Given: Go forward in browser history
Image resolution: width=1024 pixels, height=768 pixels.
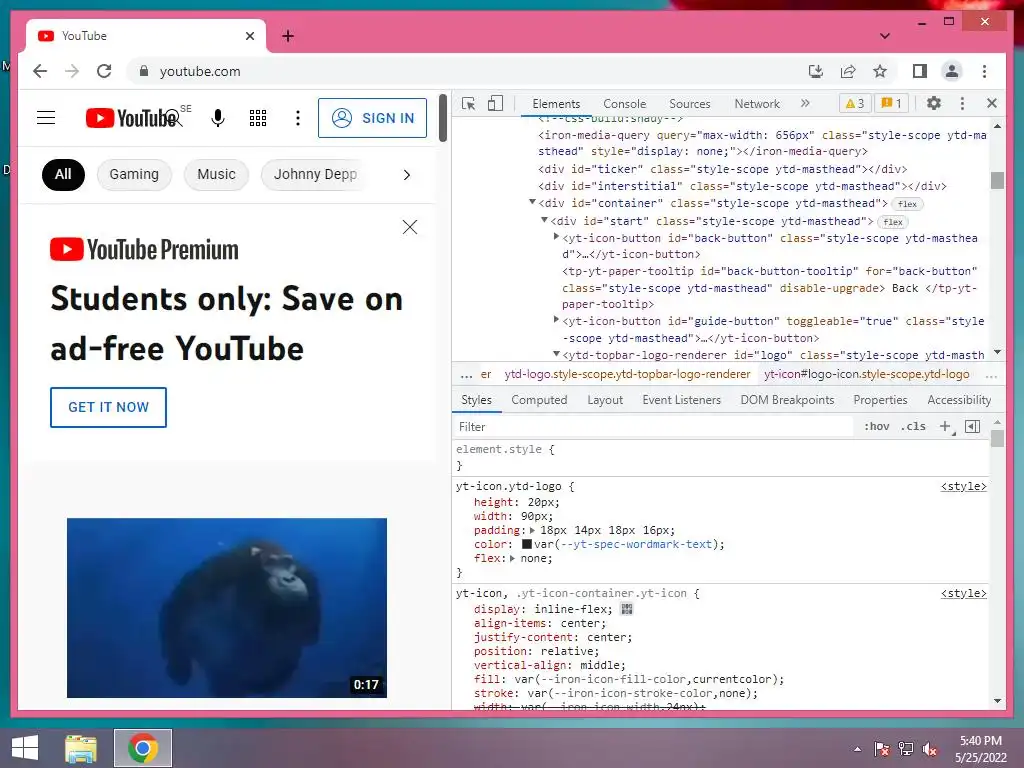Looking at the screenshot, I should coord(72,71).
